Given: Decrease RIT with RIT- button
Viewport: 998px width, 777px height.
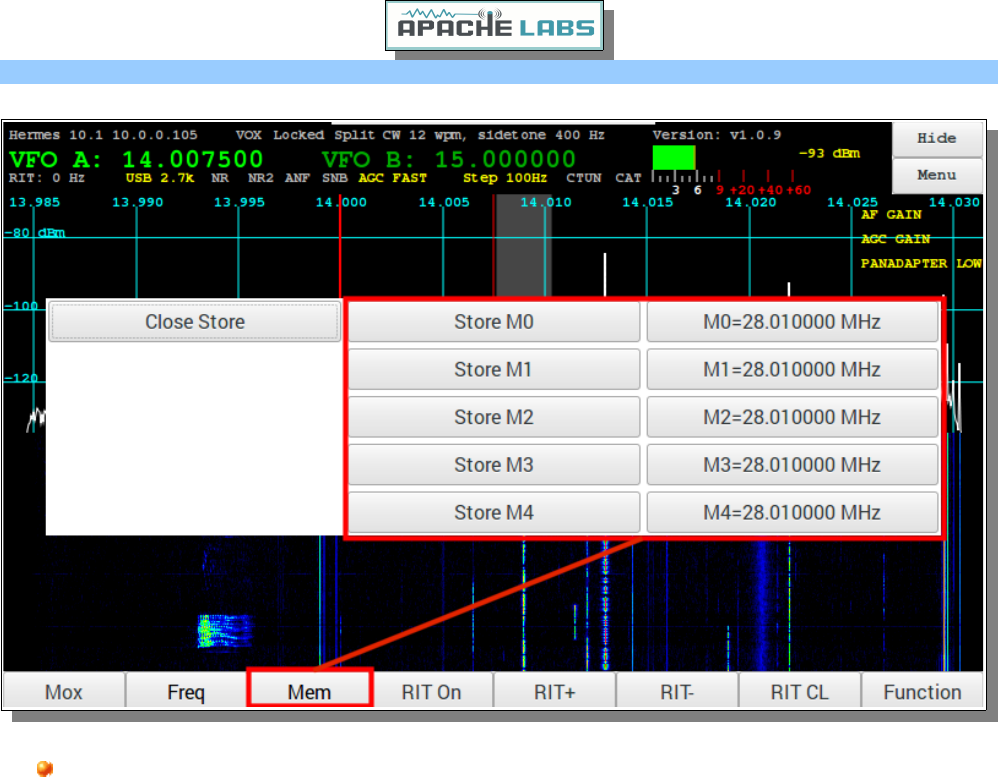Looking at the screenshot, I should point(677,691).
